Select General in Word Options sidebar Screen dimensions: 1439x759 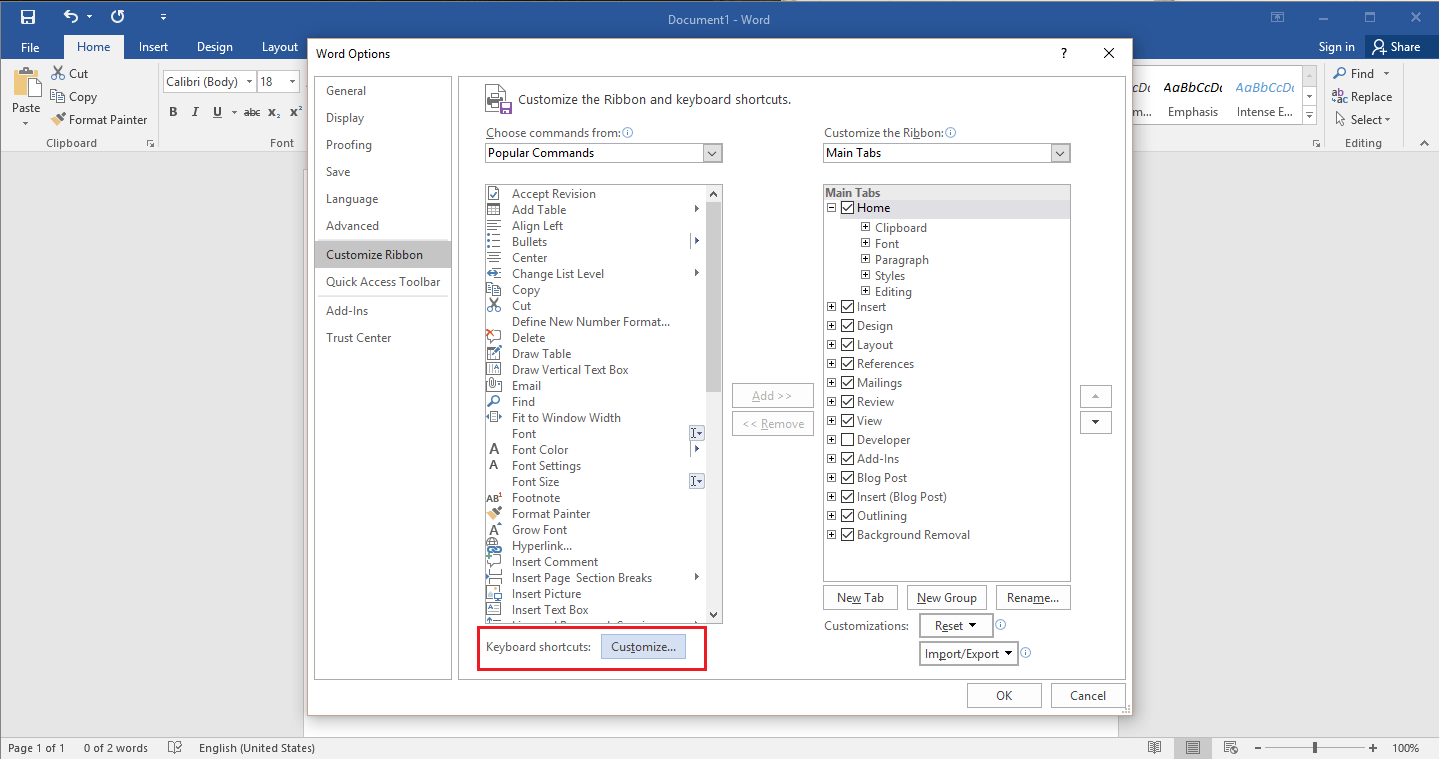pos(383,91)
